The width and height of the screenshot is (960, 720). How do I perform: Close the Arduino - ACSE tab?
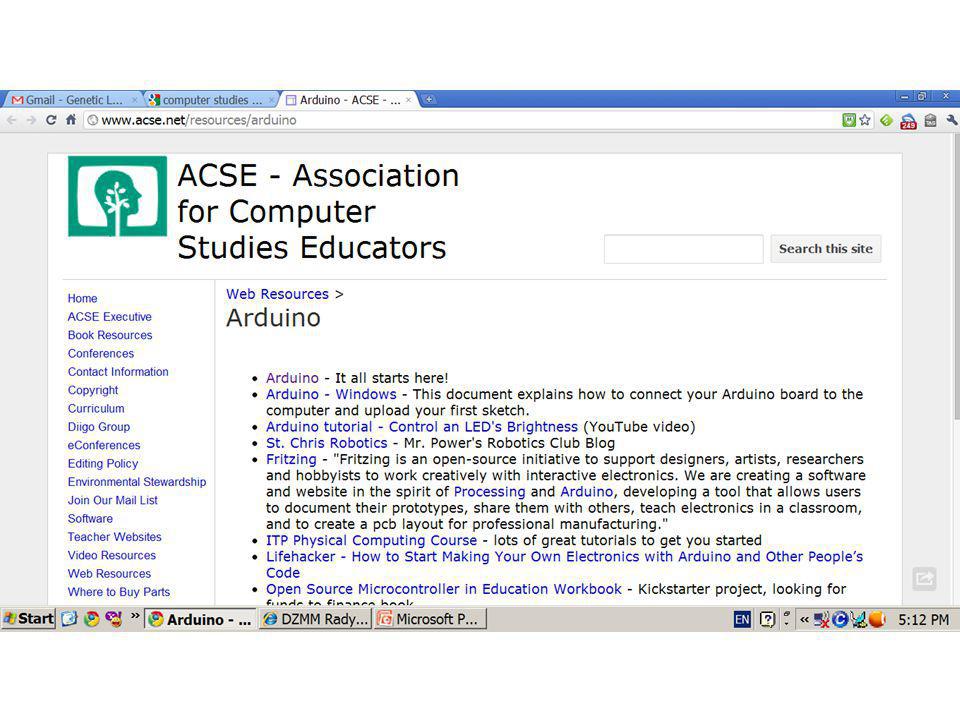coord(408,100)
